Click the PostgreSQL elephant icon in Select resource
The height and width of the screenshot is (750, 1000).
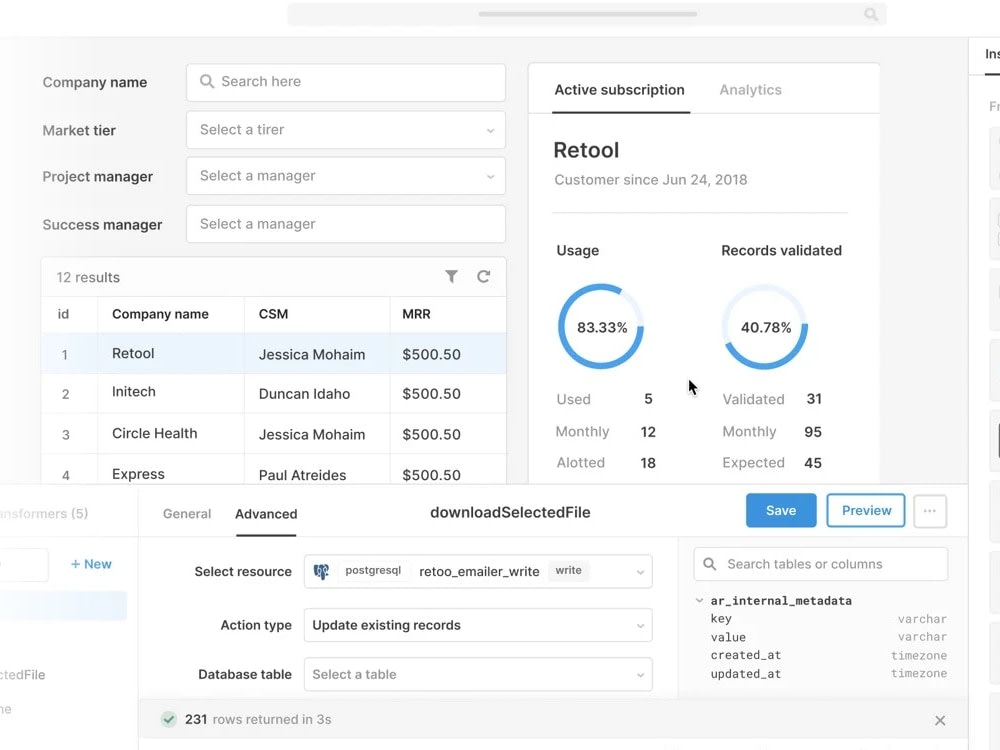[321, 571]
